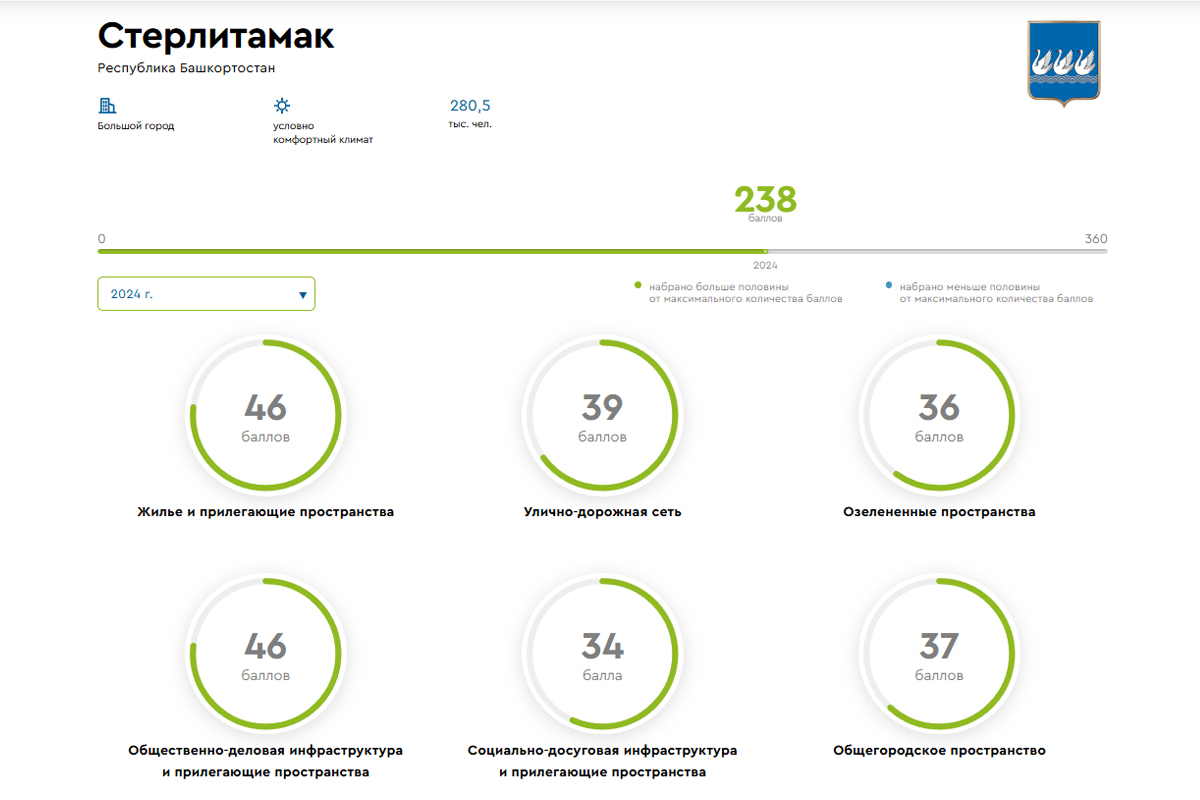Click the Общегородское пространство label

pyautogui.click(x=939, y=751)
